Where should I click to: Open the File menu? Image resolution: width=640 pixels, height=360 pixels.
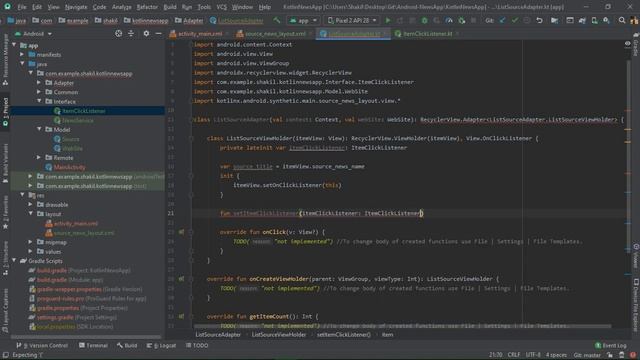click(x=22, y=7)
